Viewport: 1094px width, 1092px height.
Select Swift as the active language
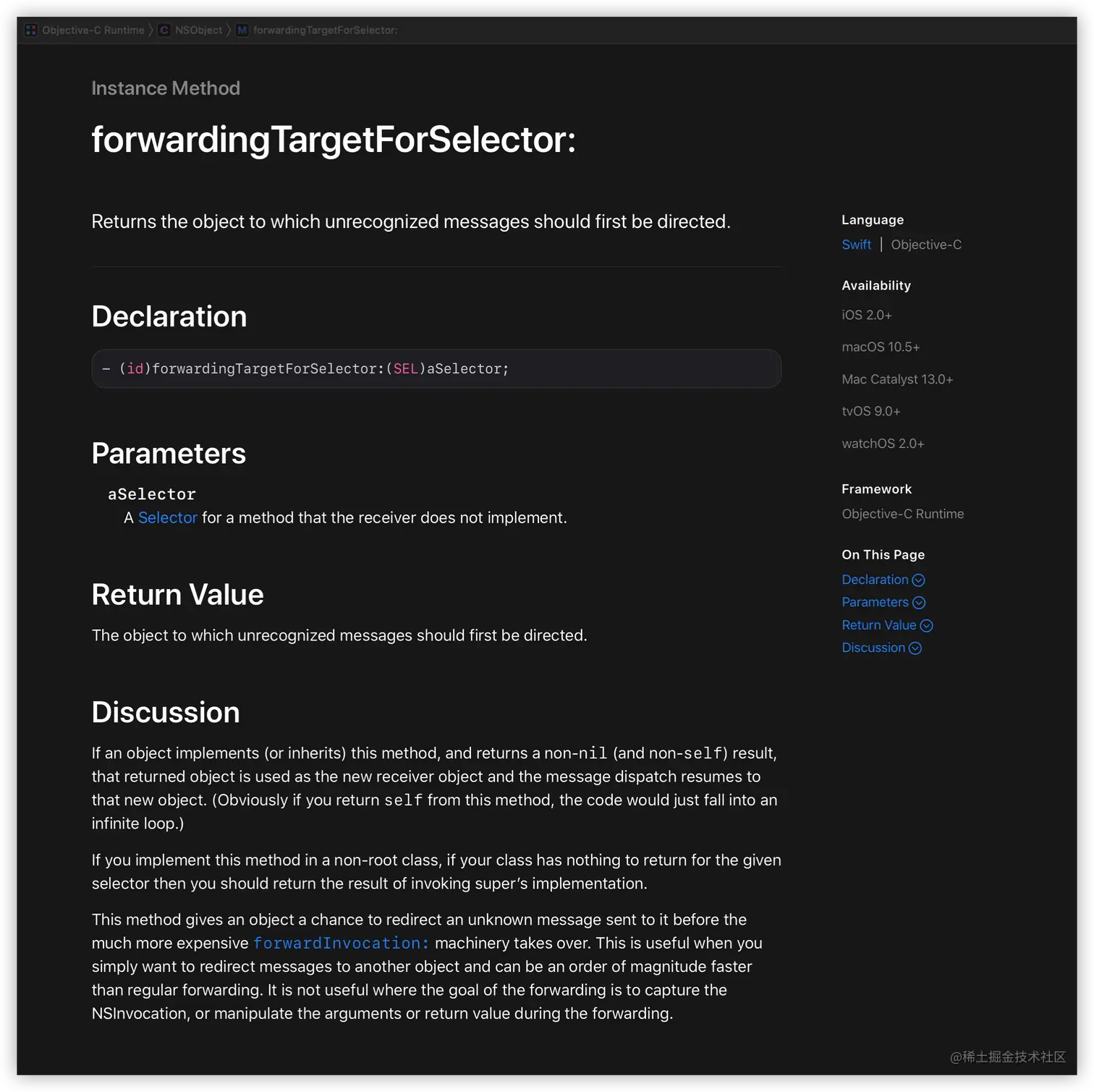click(x=857, y=245)
